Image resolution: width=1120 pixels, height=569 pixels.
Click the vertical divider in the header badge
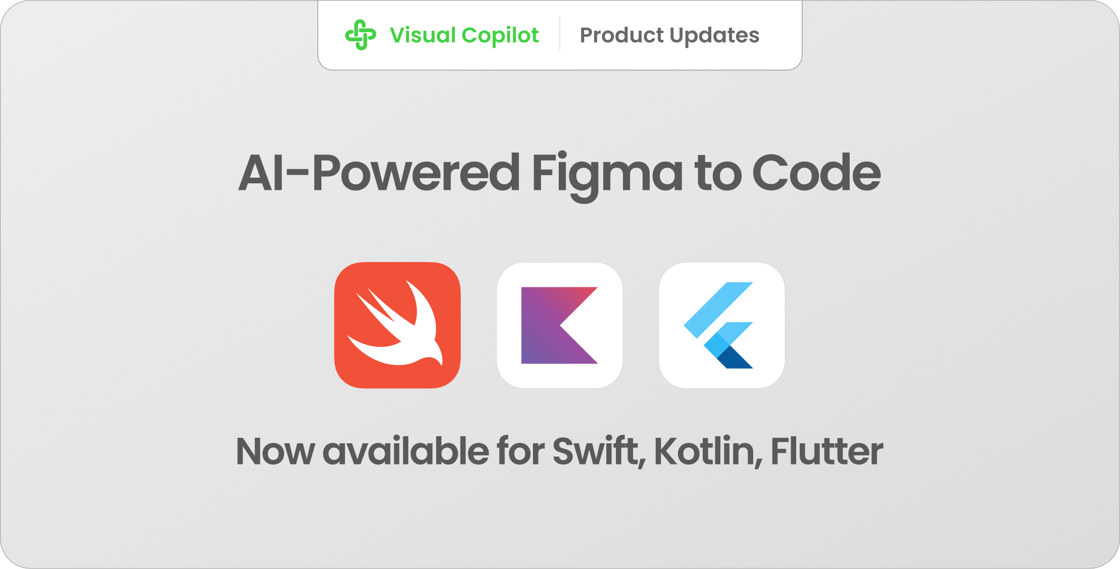559,35
